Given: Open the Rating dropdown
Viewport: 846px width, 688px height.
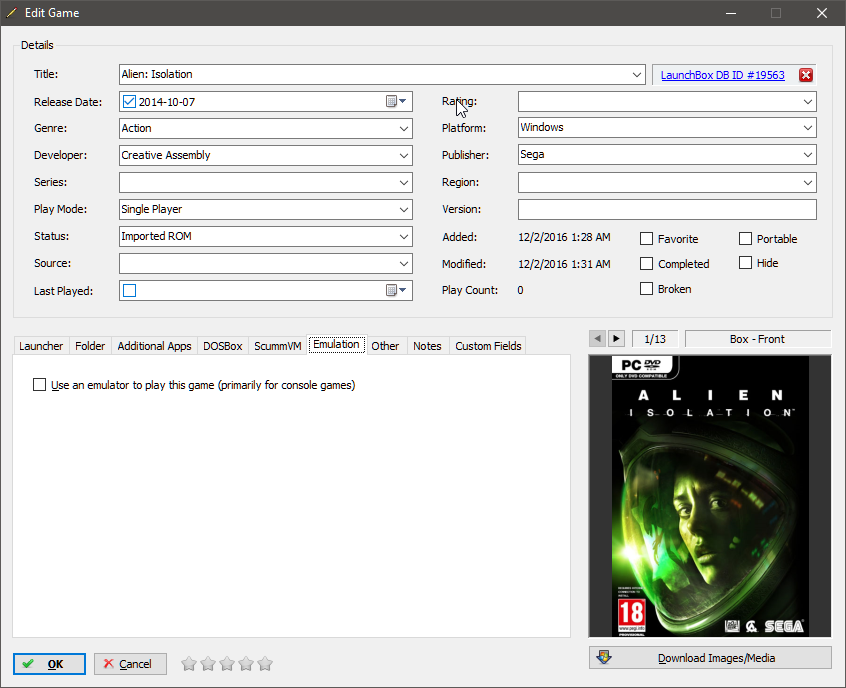Looking at the screenshot, I should (808, 101).
